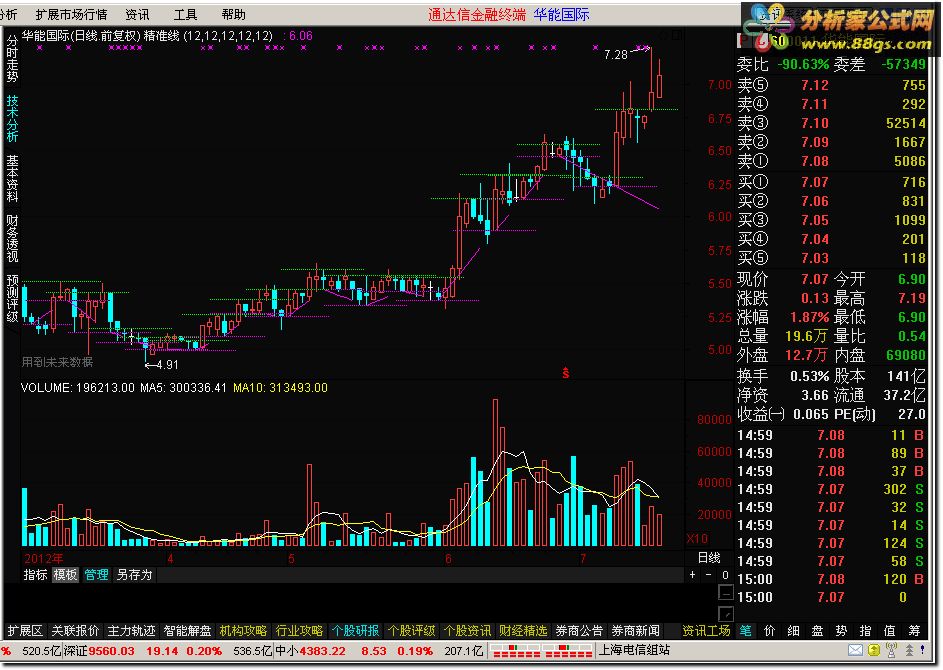Open the 券商公告 bottom tab

pyautogui.click(x=579, y=631)
